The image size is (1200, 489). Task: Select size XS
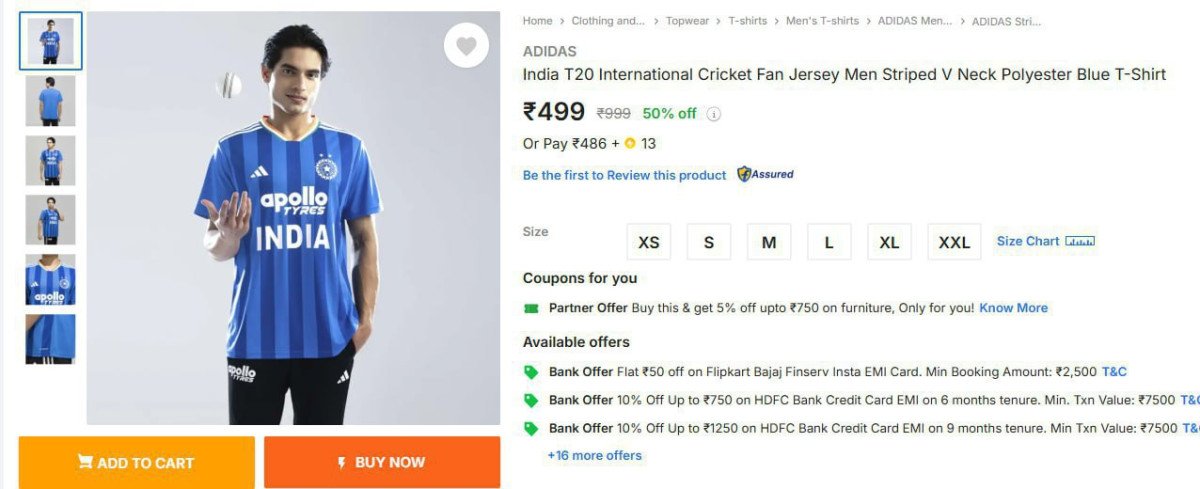649,242
